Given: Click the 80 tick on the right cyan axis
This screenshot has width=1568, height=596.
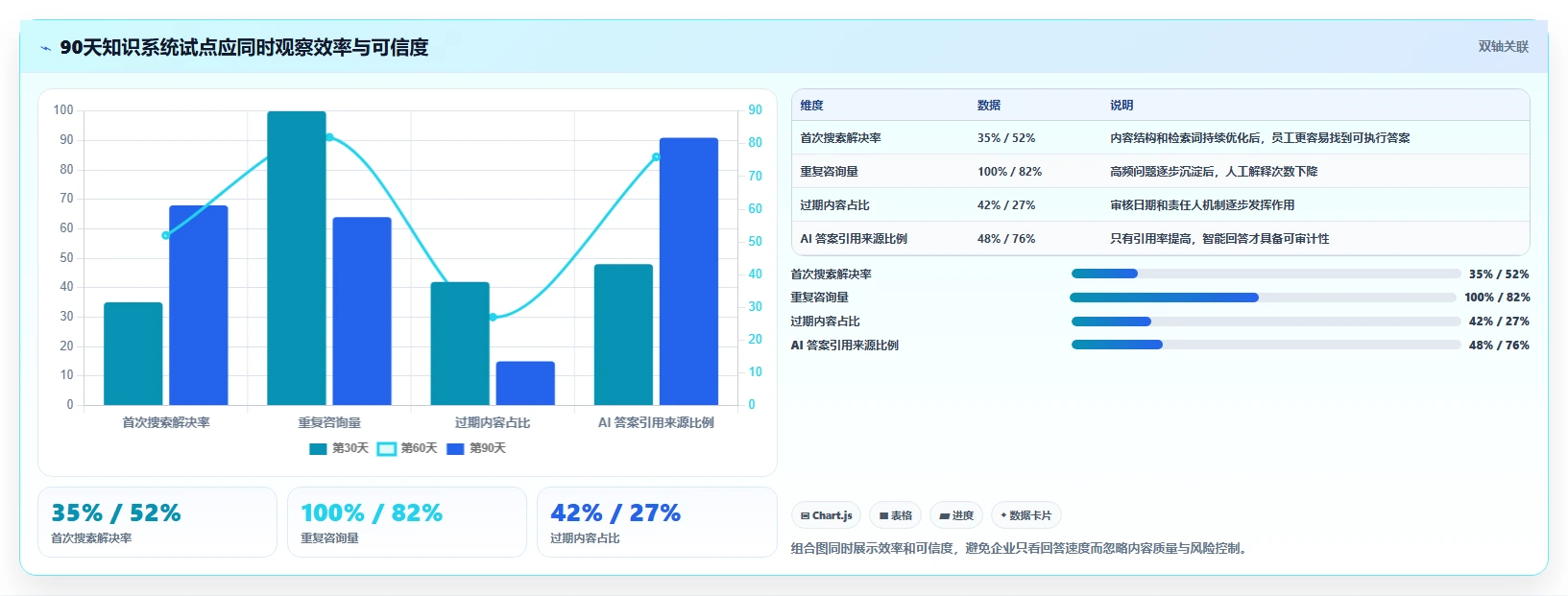Looking at the screenshot, I should [756, 143].
